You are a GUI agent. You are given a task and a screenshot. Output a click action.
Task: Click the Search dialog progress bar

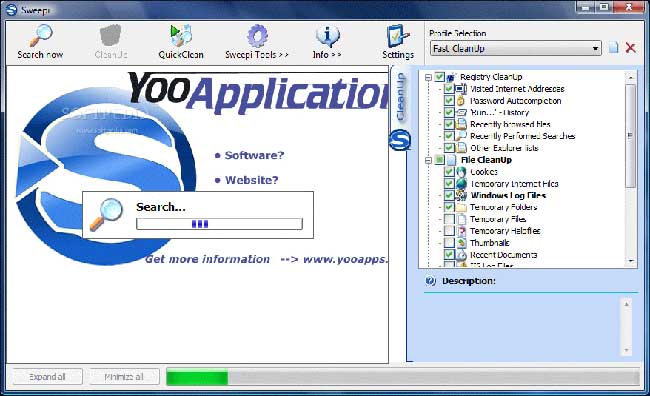point(219,224)
